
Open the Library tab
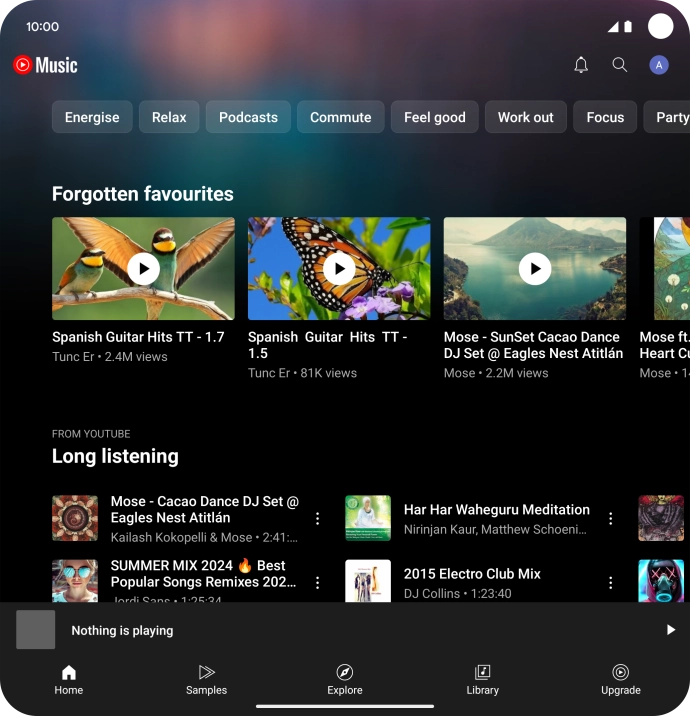click(483, 680)
